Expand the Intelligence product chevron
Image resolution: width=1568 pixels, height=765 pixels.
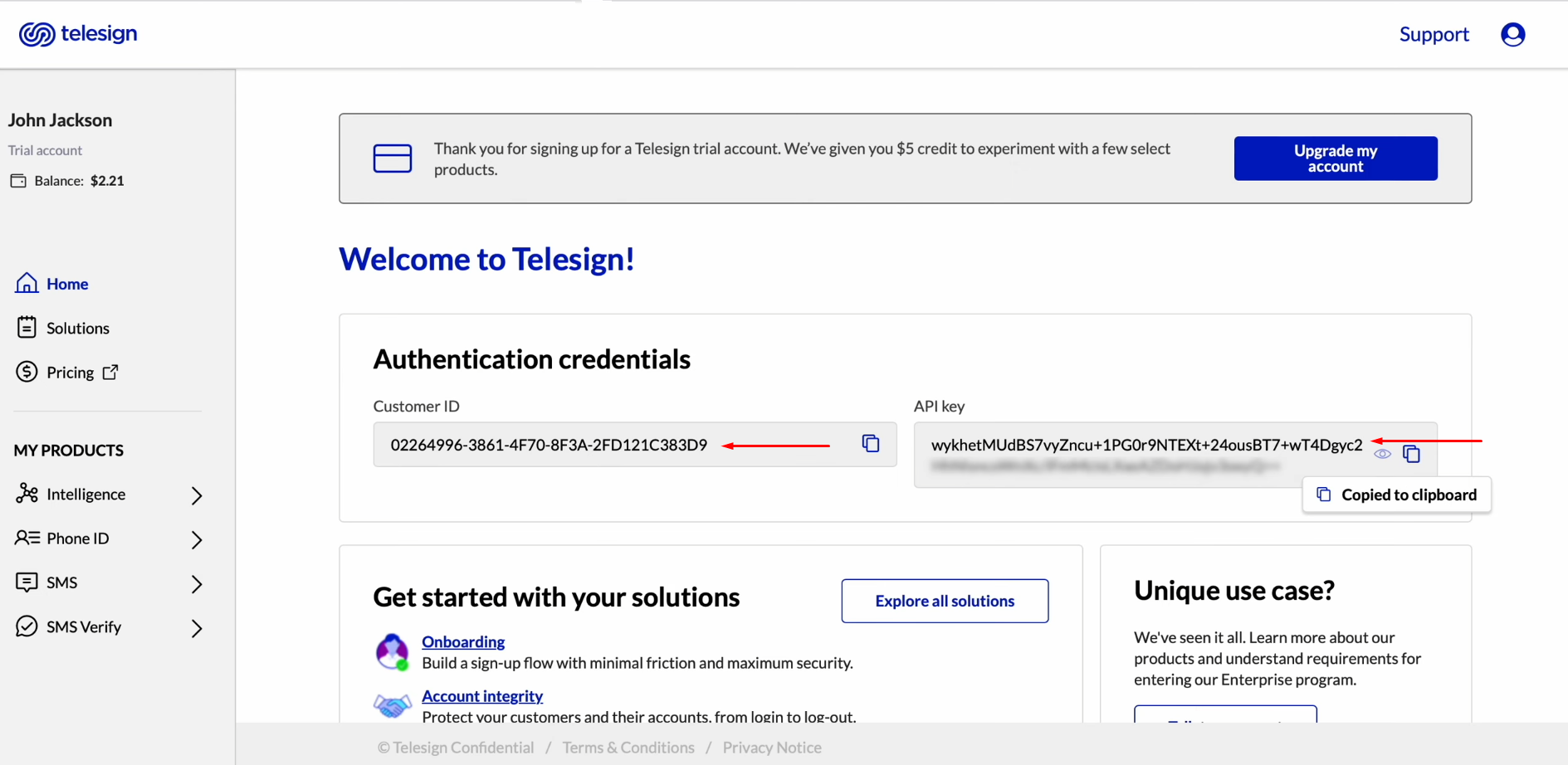coord(197,495)
